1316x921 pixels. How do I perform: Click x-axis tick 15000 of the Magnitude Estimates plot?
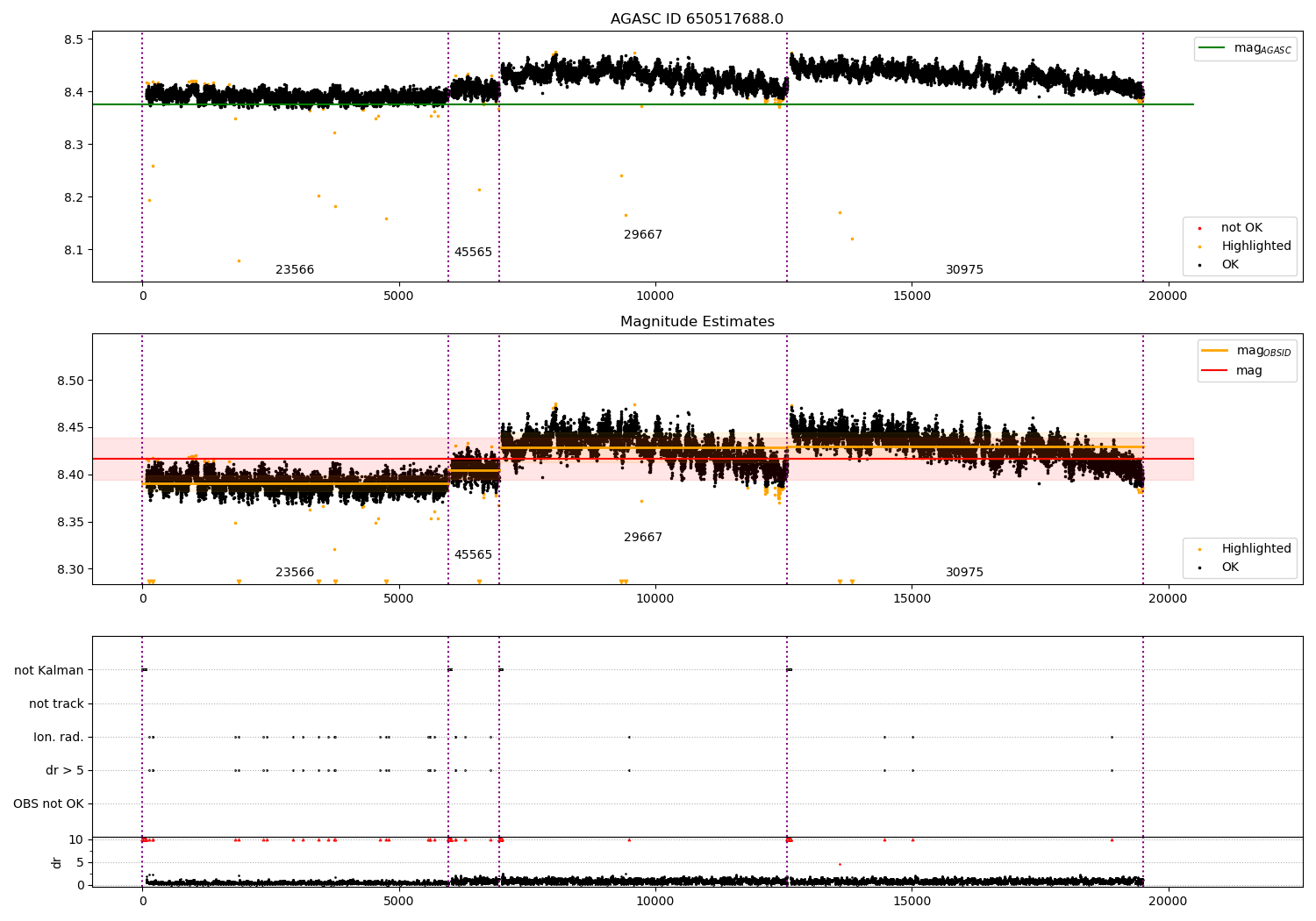(x=912, y=599)
